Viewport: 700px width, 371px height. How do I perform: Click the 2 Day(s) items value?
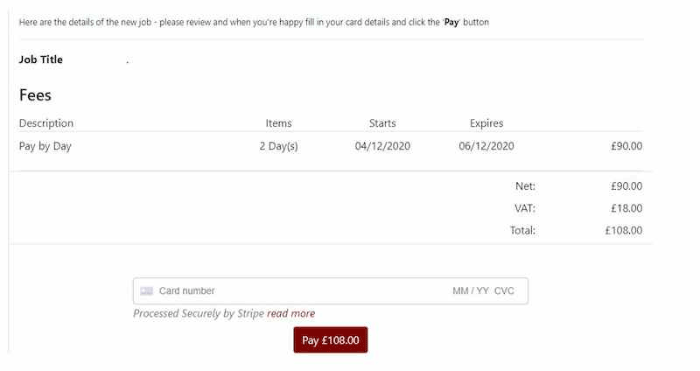coord(279,146)
